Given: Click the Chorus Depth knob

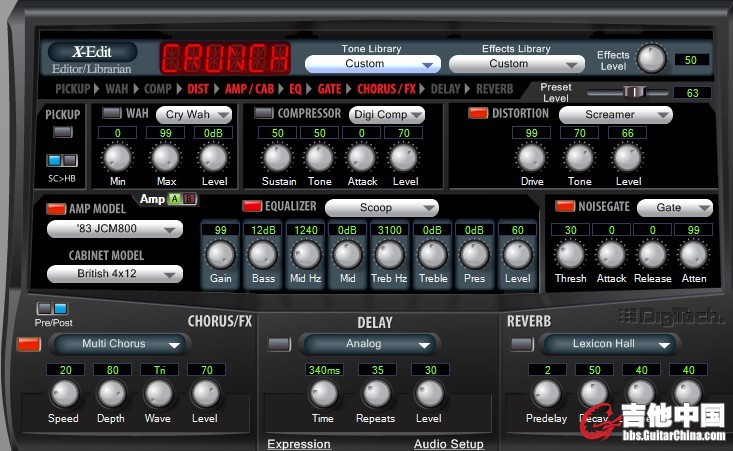Looking at the screenshot, I should tap(112, 394).
